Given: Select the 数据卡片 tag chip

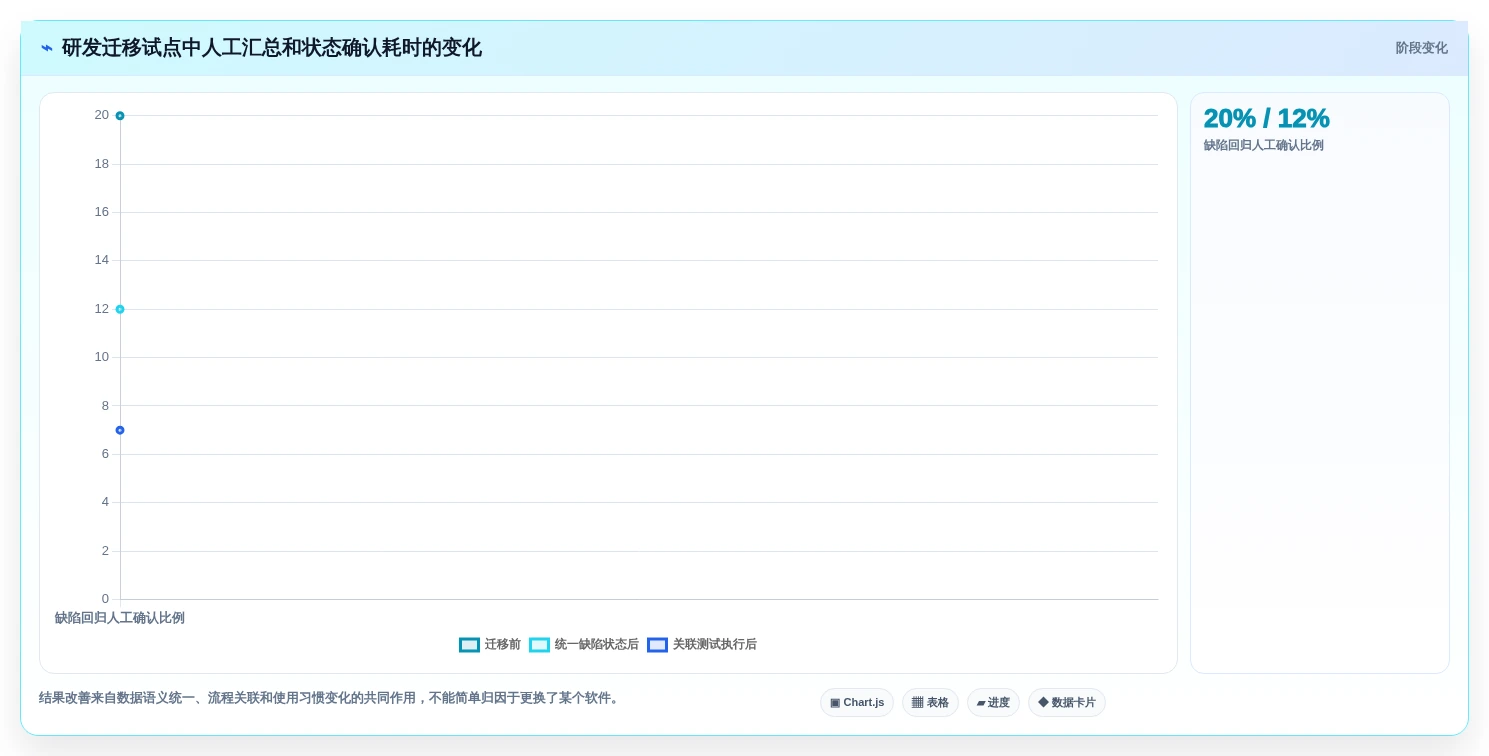Looking at the screenshot, I should tap(1067, 703).
